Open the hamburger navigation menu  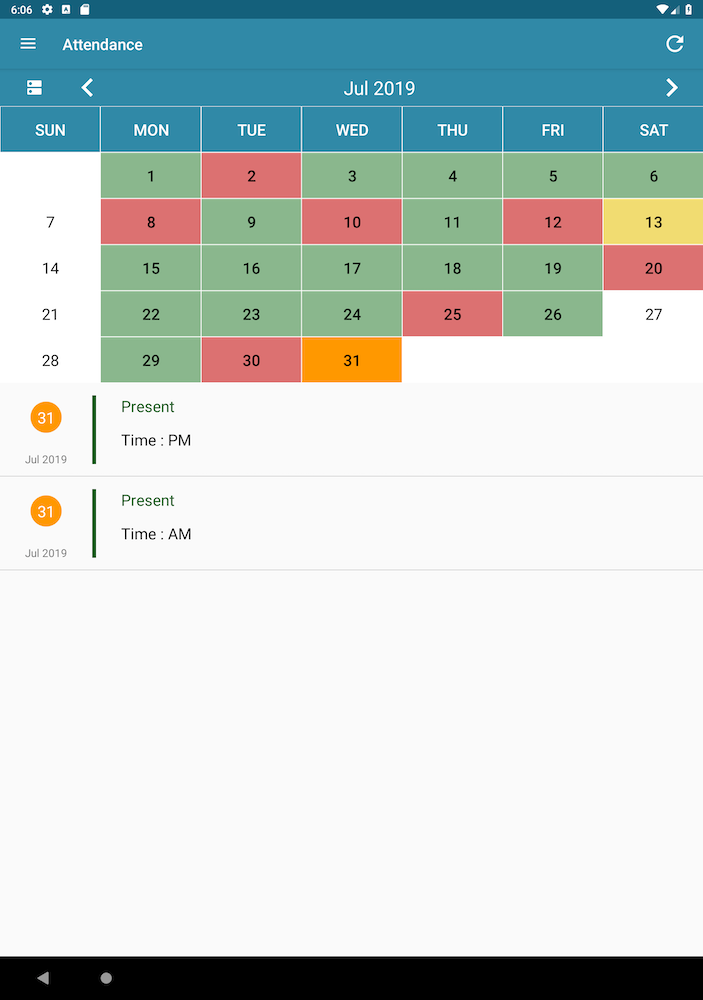(x=28, y=44)
